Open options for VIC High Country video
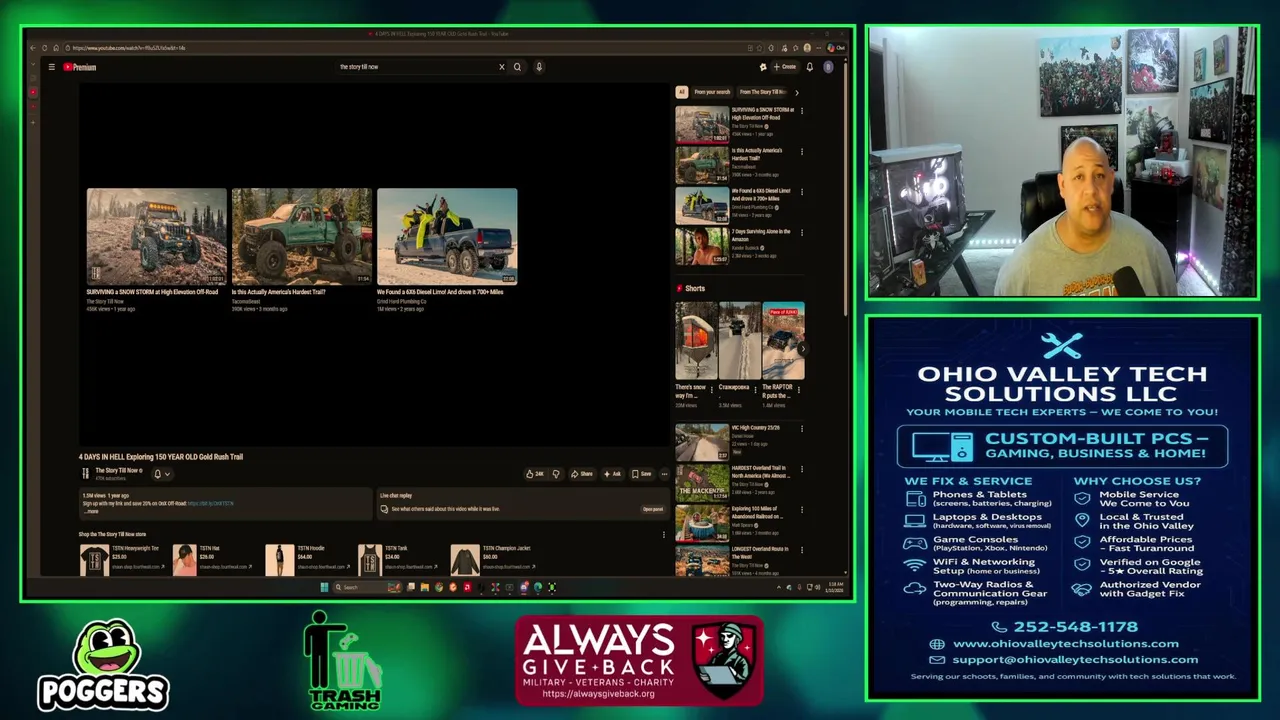The image size is (1280, 720). click(x=801, y=429)
